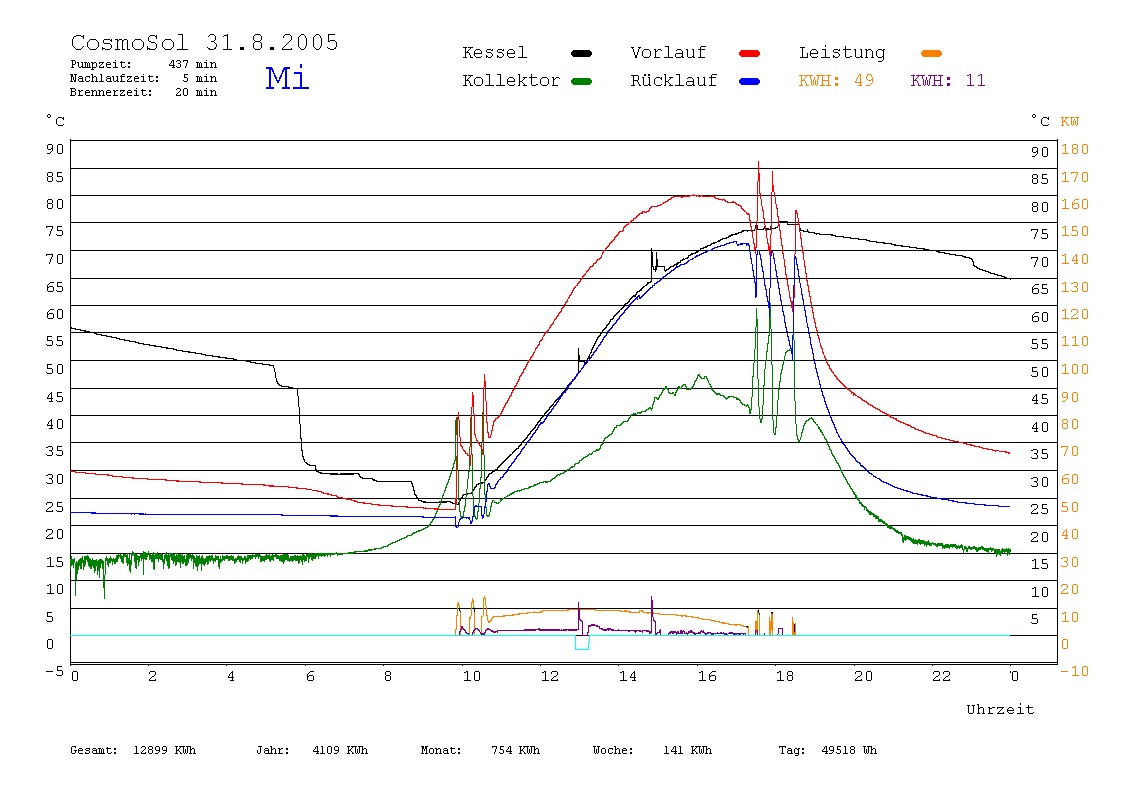
Task: Click the "Jahr:" footer label
Action: (272, 750)
